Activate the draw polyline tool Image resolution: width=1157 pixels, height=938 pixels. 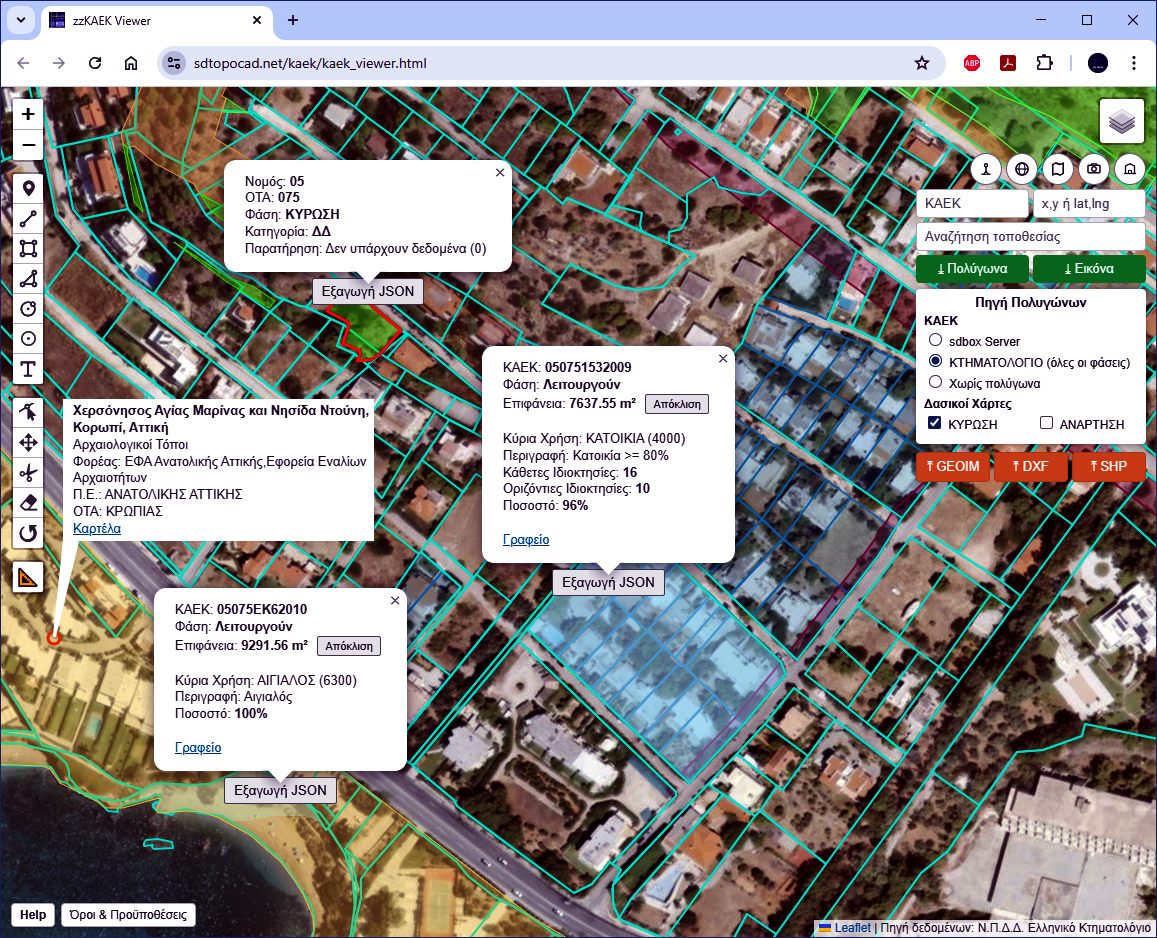pos(28,219)
